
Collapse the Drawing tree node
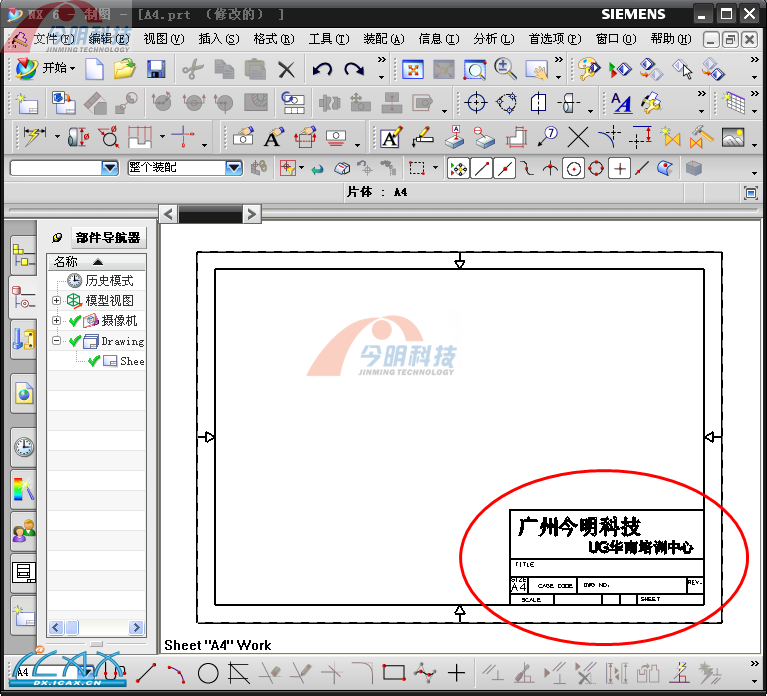tap(56, 340)
